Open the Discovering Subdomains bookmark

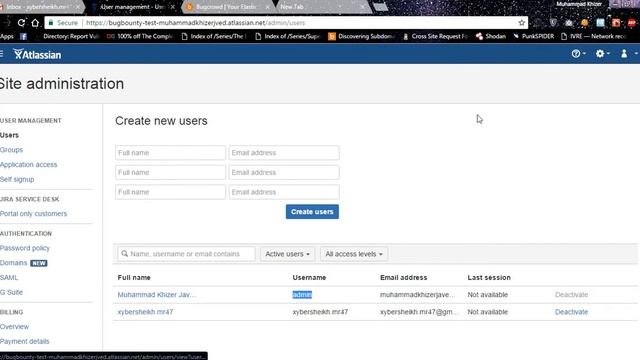[x=362, y=36]
